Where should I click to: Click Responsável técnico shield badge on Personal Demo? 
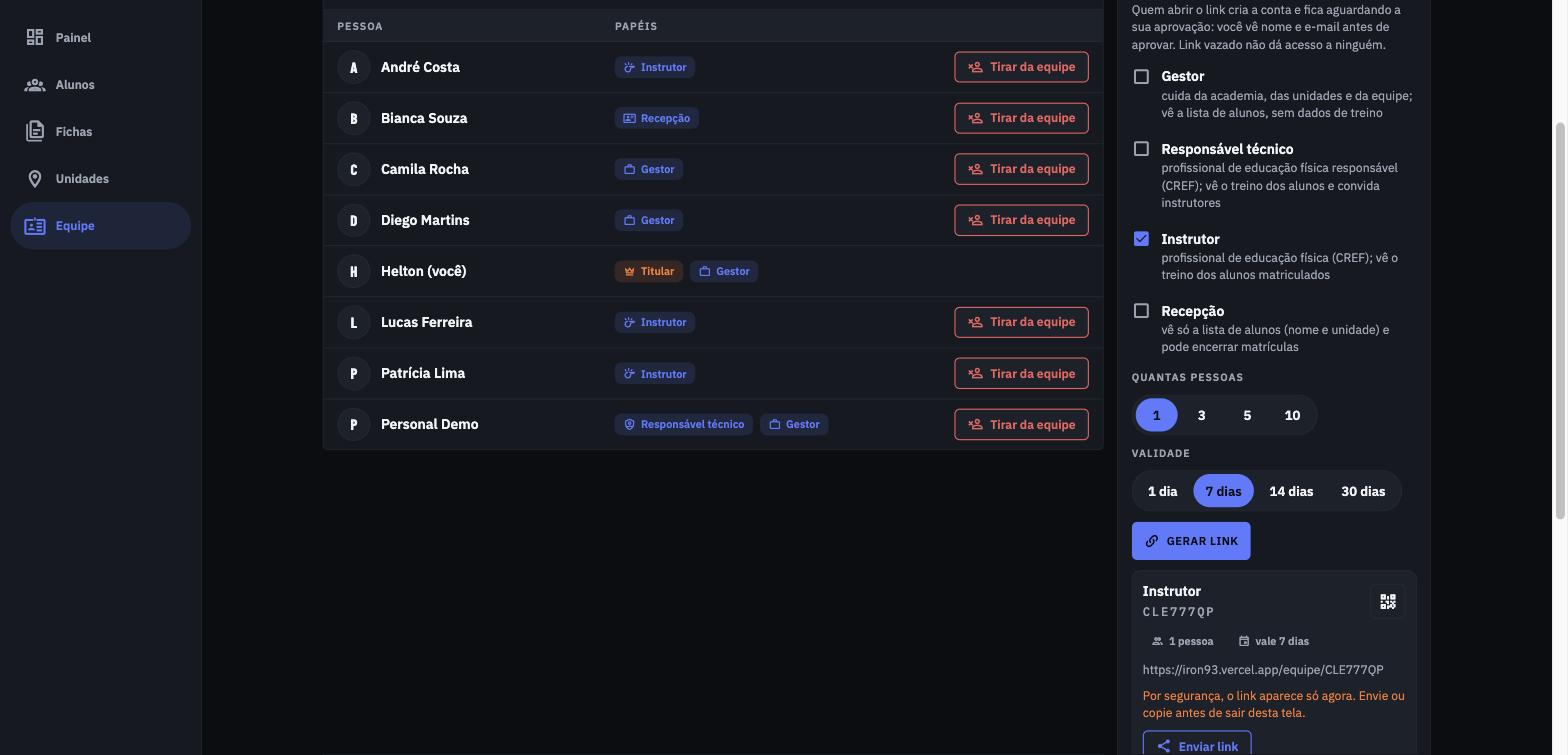684,424
